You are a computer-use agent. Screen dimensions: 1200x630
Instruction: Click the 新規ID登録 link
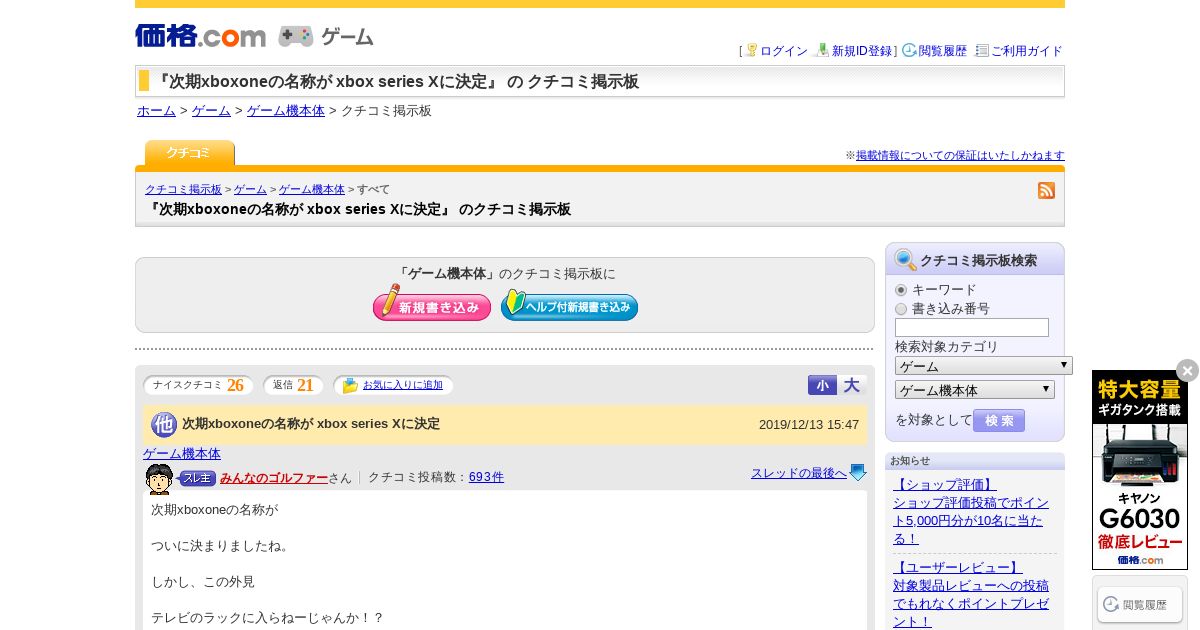coord(862,51)
